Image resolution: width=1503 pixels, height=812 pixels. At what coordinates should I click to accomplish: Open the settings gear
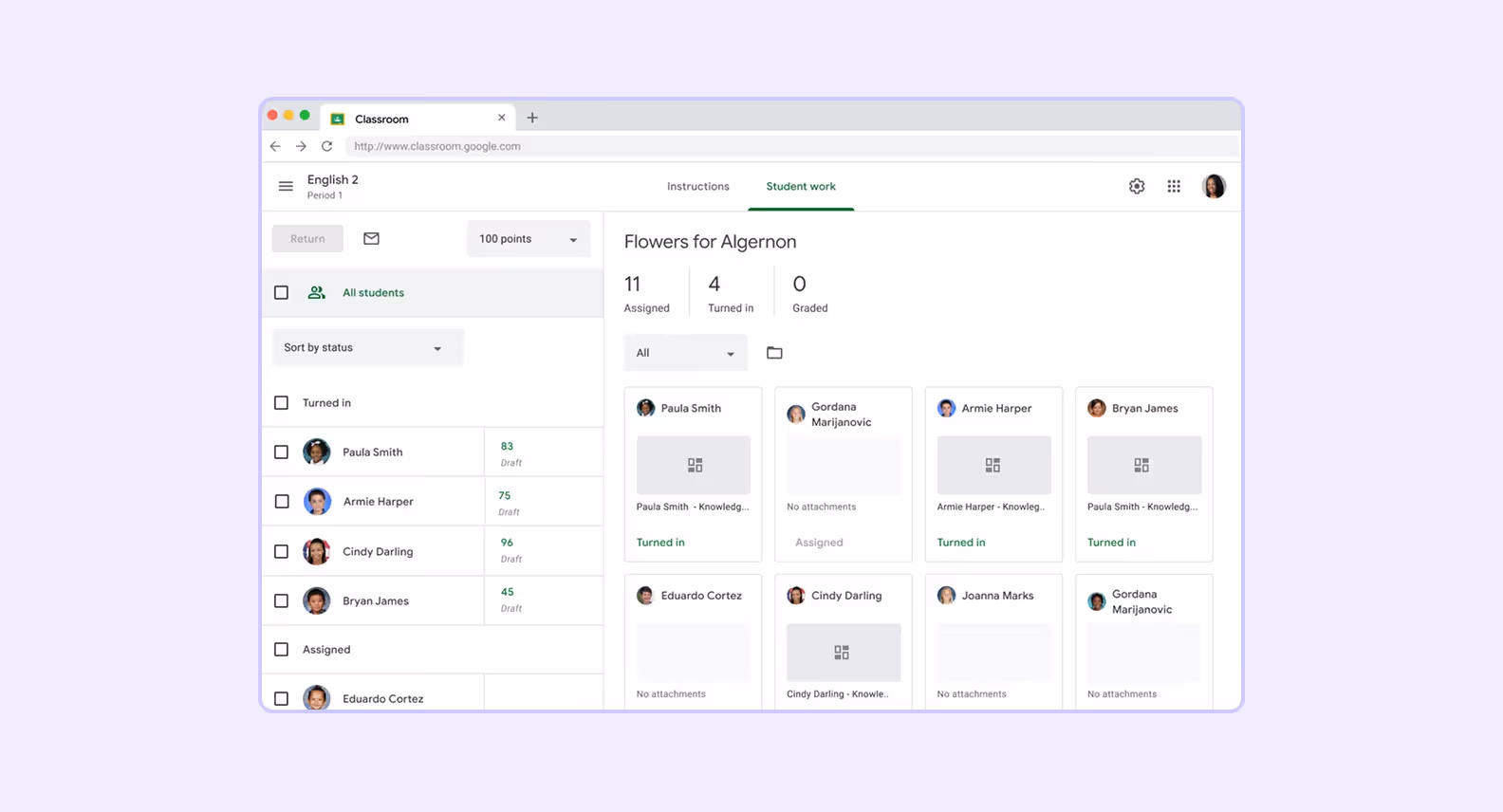[1137, 186]
